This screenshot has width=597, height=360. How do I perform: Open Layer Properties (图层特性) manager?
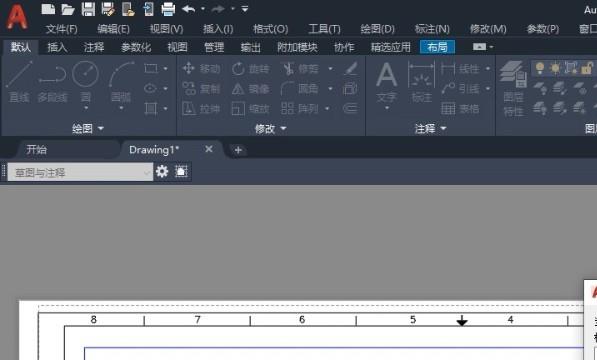tap(513, 88)
